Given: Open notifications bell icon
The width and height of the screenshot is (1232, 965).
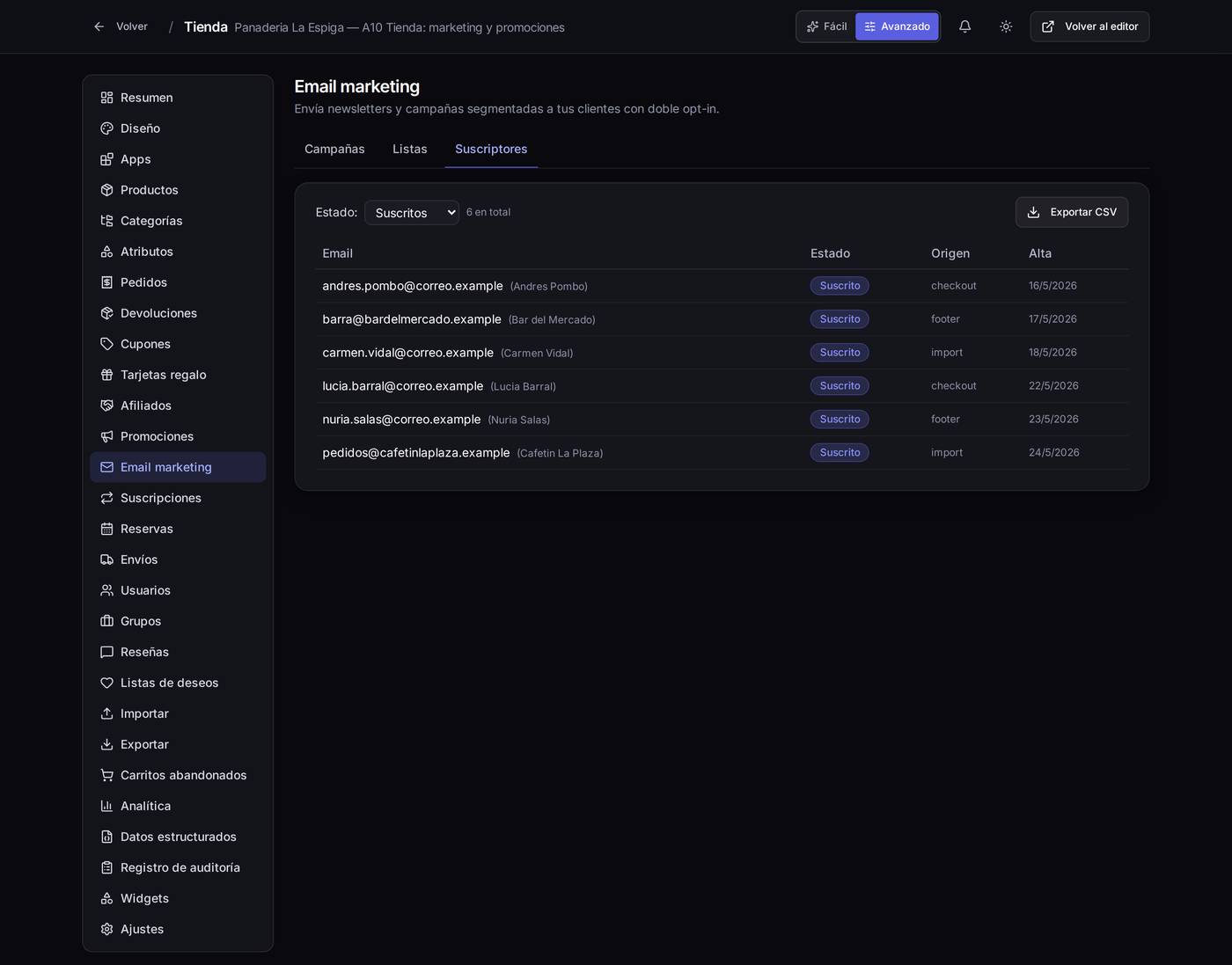Looking at the screenshot, I should pyautogui.click(x=964, y=26).
